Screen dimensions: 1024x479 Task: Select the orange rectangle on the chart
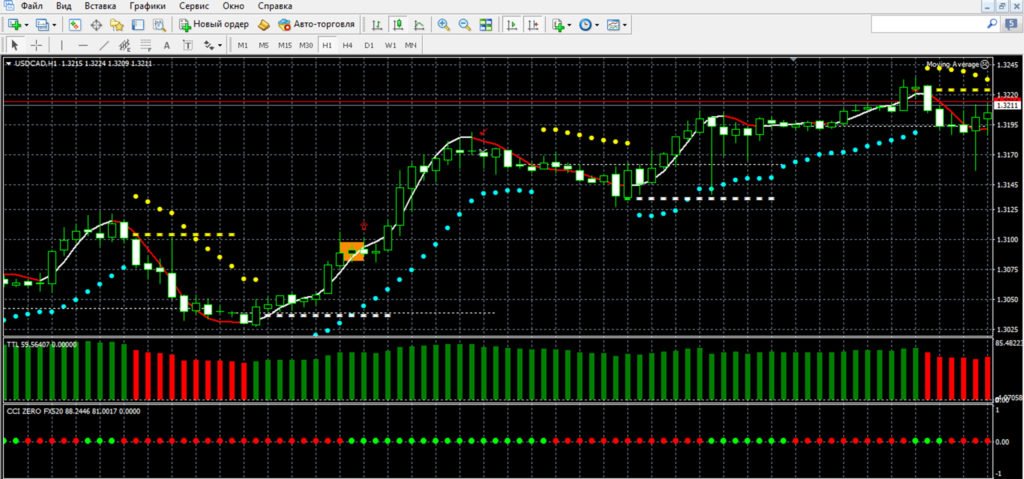pyautogui.click(x=352, y=252)
